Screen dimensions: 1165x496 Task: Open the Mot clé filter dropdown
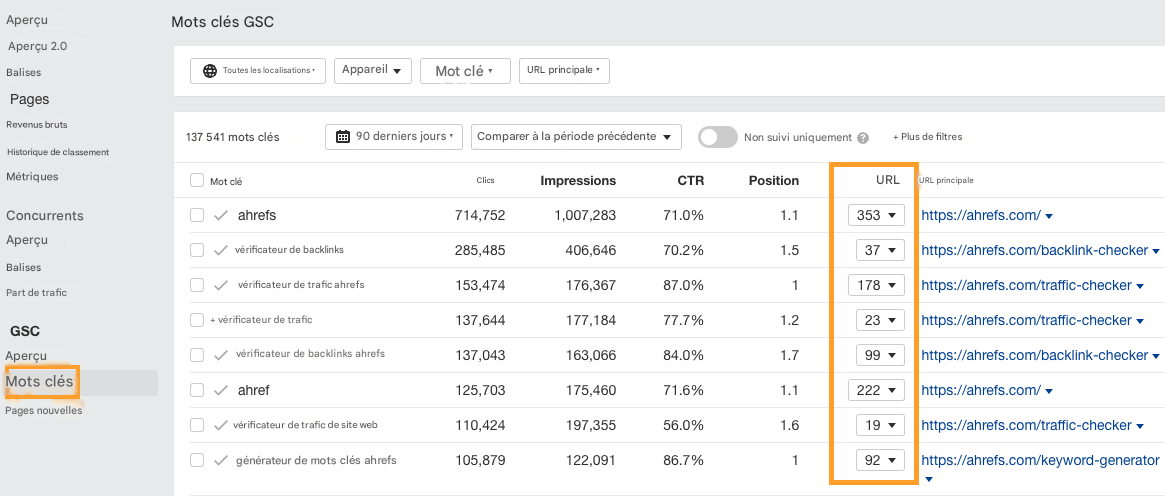pyautogui.click(x=465, y=71)
